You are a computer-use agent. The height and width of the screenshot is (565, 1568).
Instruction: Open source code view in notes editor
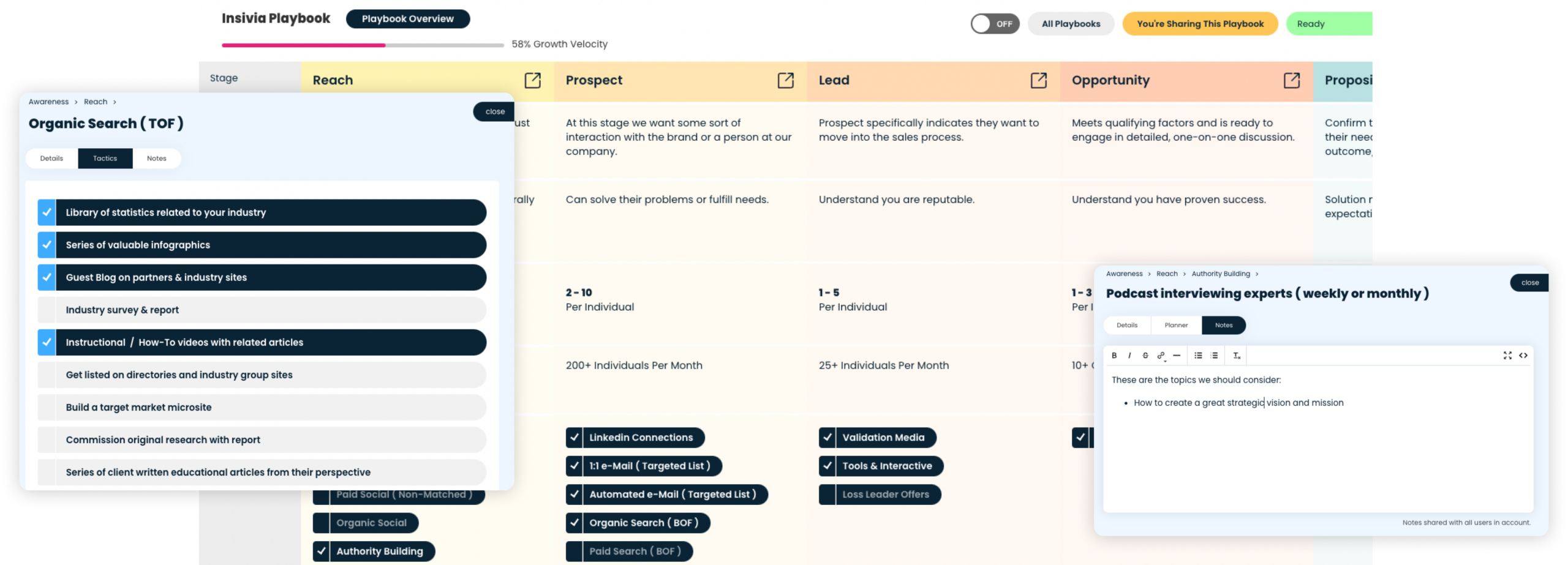tap(1523, 356)
